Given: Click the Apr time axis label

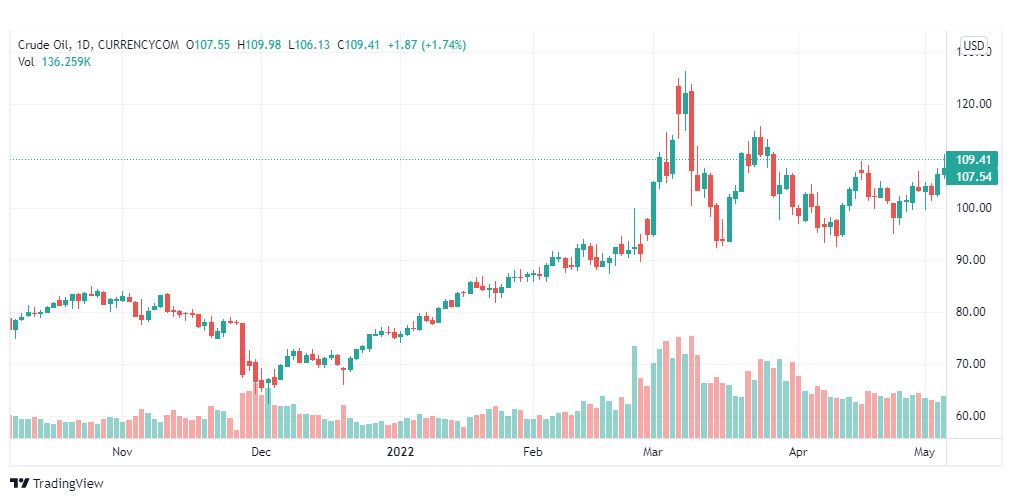Looking at the screenshot, I should tap(799, 452).
